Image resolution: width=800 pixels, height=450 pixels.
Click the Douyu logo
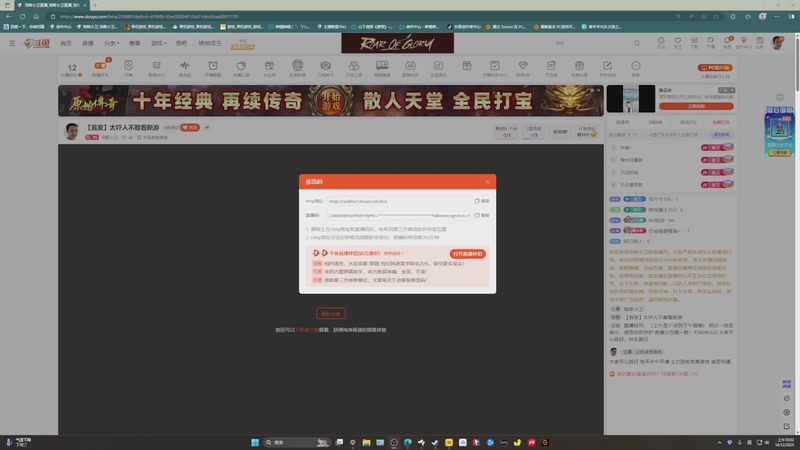pyautogui.click(x=37, y=43)
